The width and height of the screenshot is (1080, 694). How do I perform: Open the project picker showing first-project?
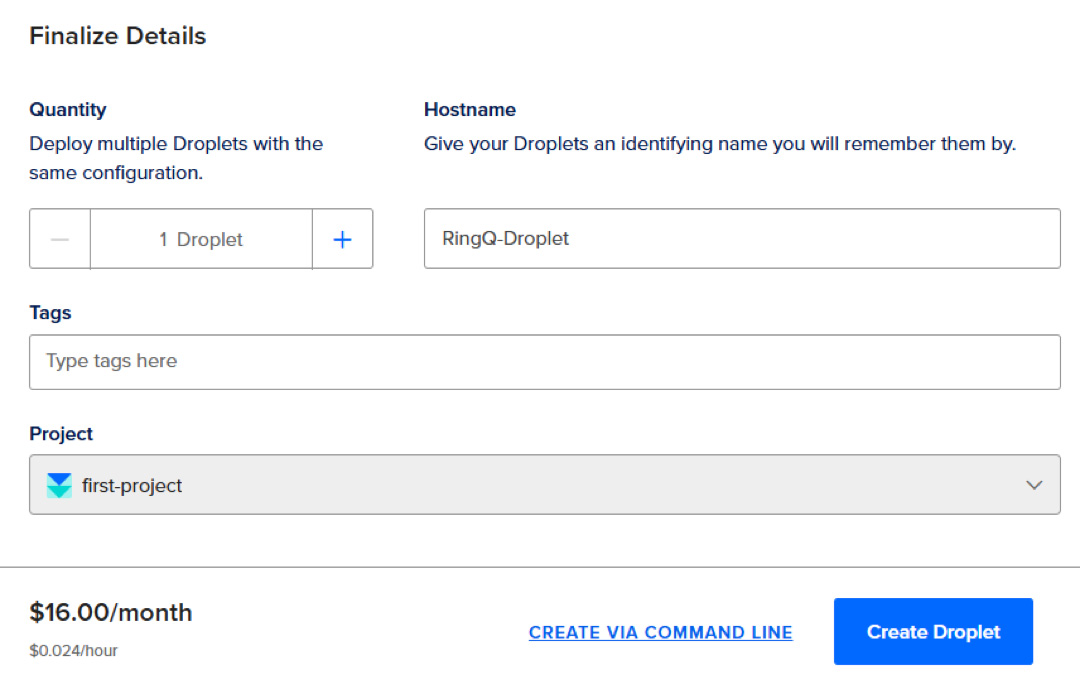tap(544, 485)
